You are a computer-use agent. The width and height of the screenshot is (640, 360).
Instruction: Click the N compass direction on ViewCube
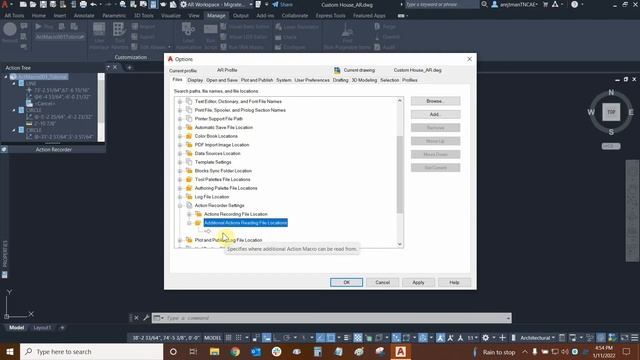[x=611, y=92]
